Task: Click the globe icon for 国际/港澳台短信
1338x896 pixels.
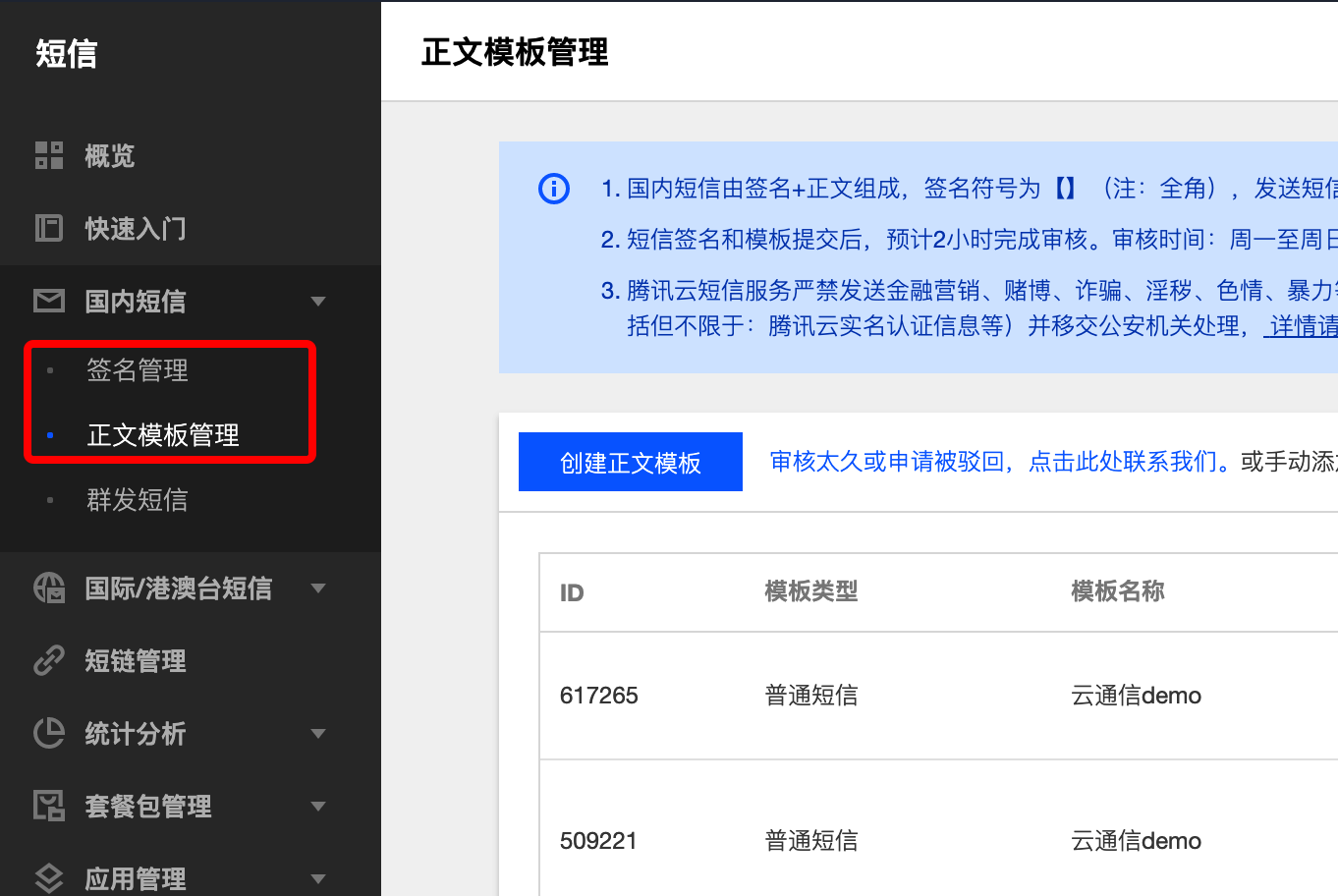Action: point(49,588)
